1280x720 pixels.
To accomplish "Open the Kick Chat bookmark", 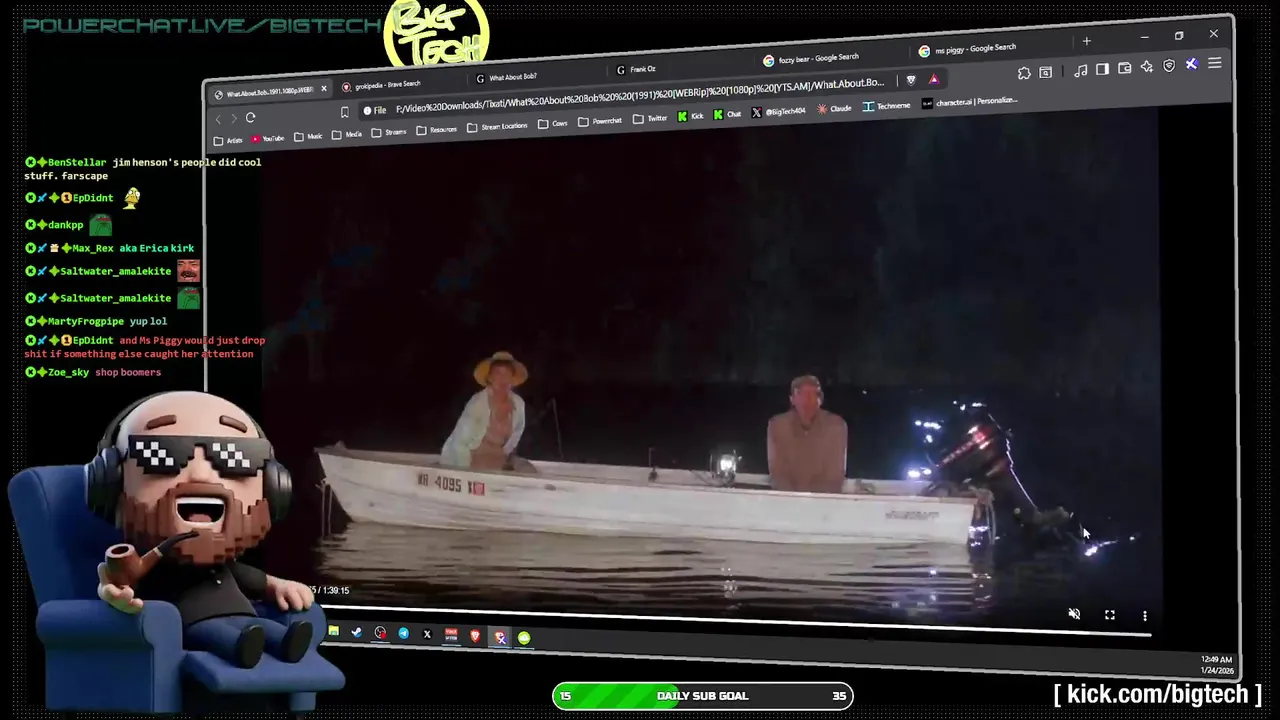I will click(x=727, y=114).
